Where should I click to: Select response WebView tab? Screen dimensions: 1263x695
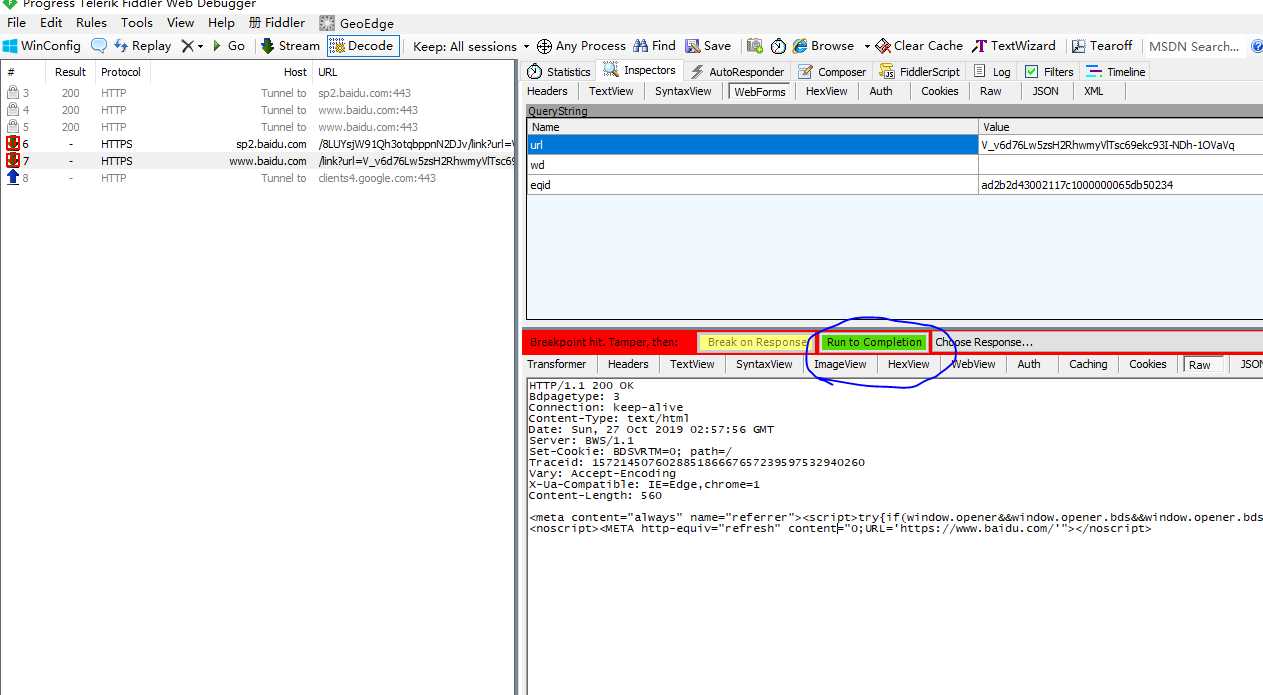[973, 364]
